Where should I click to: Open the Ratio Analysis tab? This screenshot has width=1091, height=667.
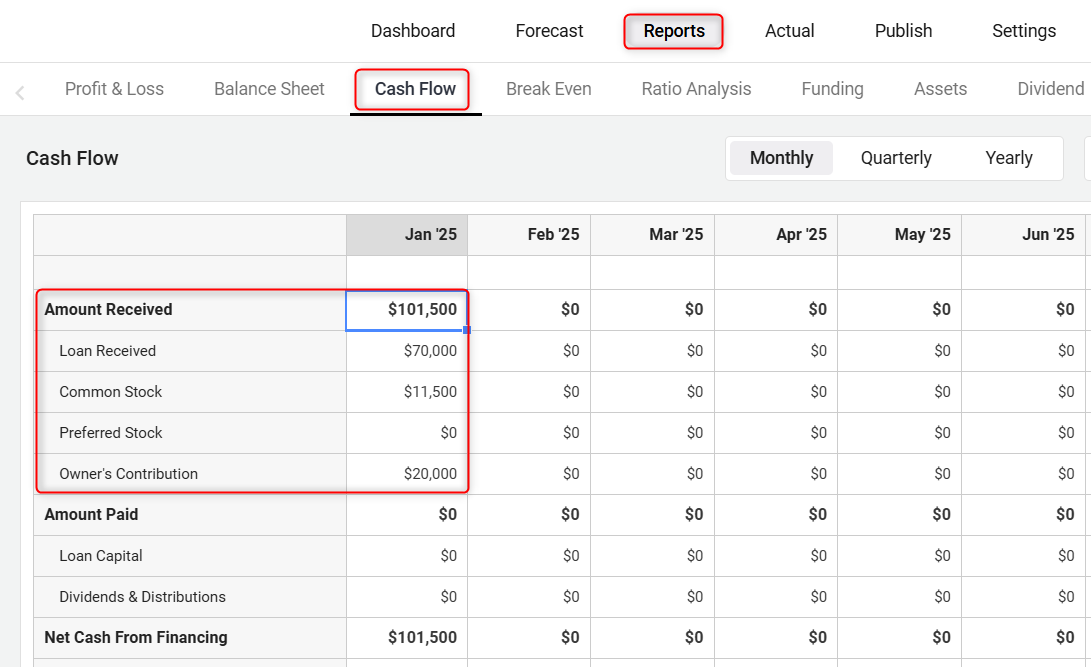pyautogui.click(x=696, y=89)
